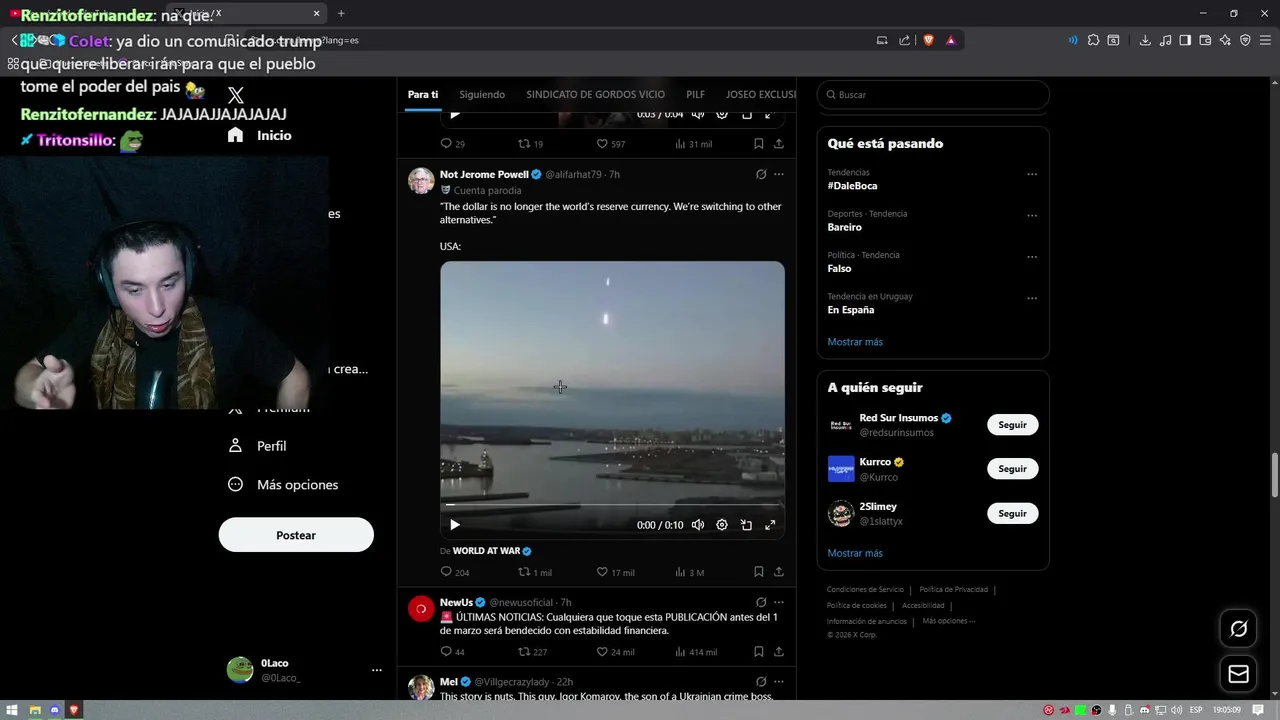Open video settings gear on main video
The width and height of the screenshot is (1280, 720).
pos(722,525)
